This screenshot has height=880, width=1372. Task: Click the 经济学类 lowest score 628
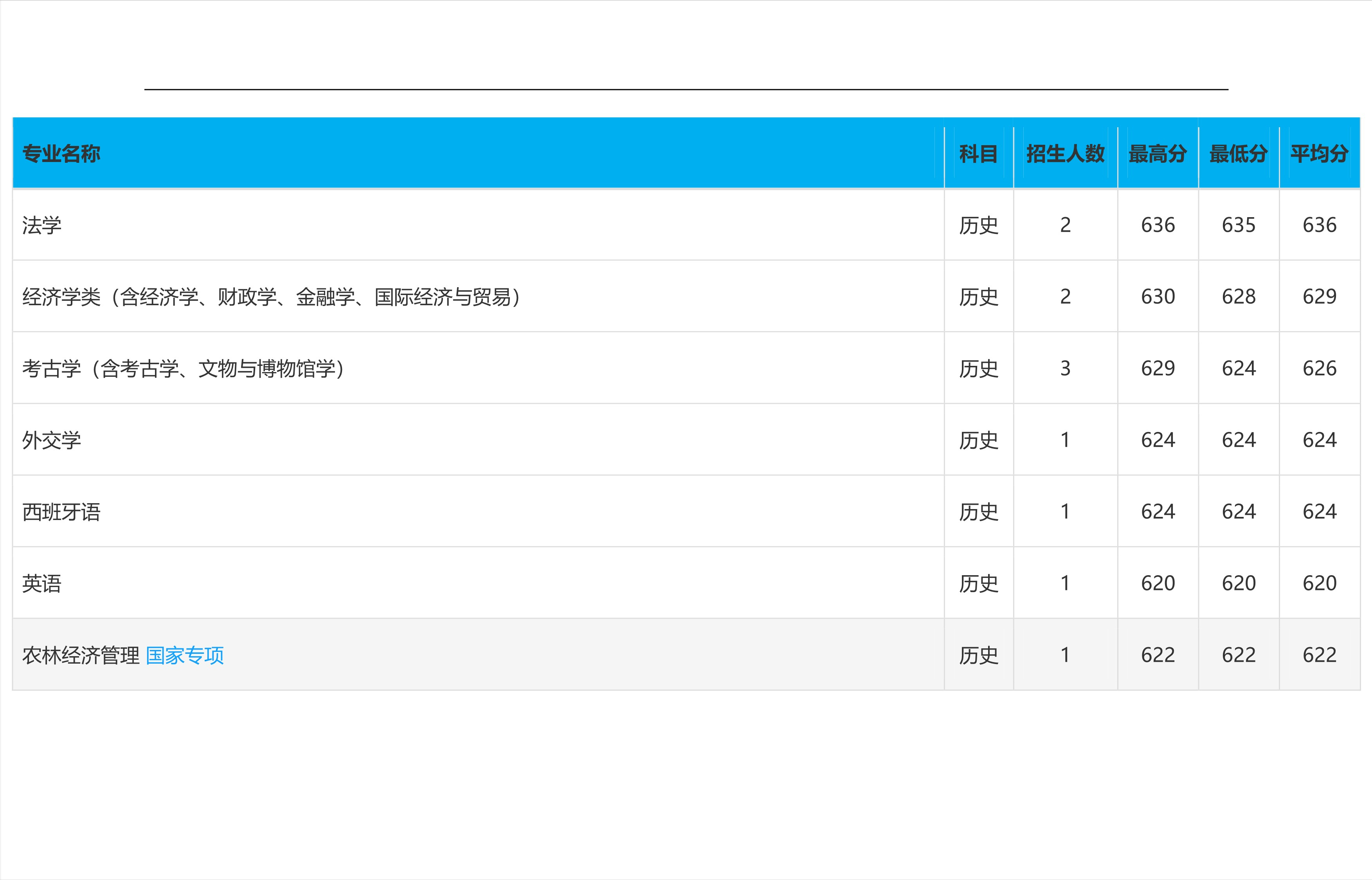[1238, 297]
